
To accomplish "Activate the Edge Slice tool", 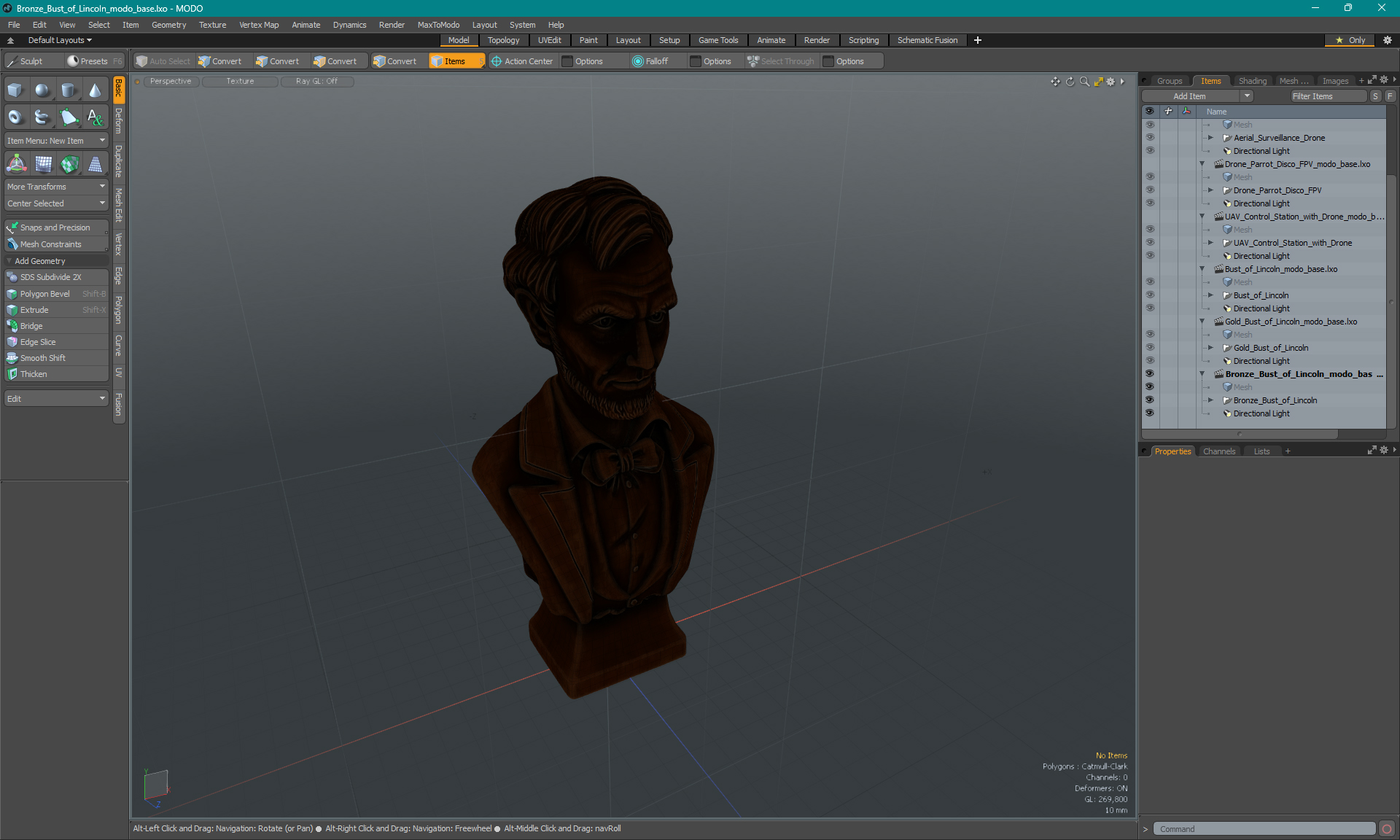I will click(56, 342).
